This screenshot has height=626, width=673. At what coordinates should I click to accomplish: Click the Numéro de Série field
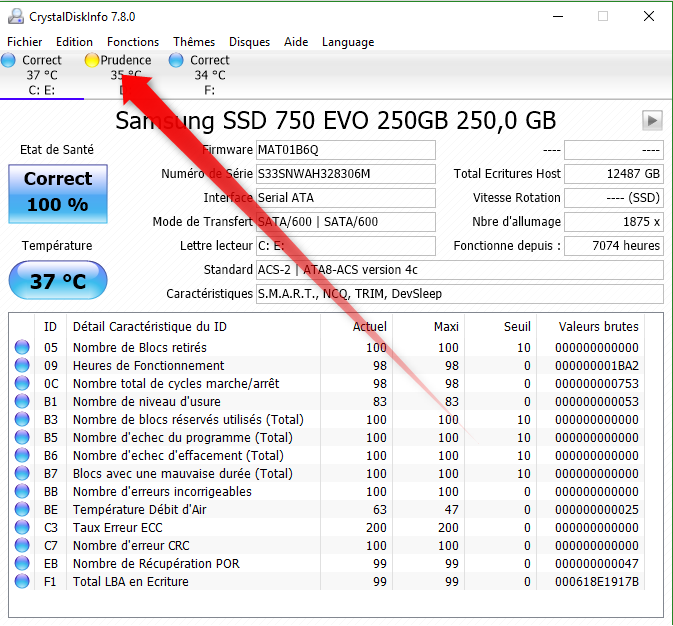(x=345, y=174)
